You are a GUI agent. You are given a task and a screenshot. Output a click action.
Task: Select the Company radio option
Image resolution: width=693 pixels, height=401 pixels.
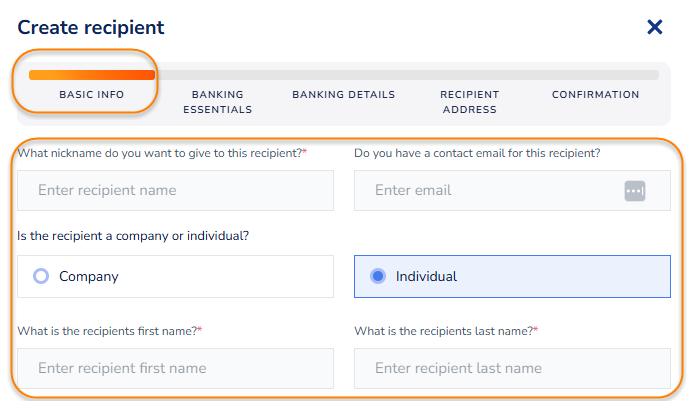(41, 276)
